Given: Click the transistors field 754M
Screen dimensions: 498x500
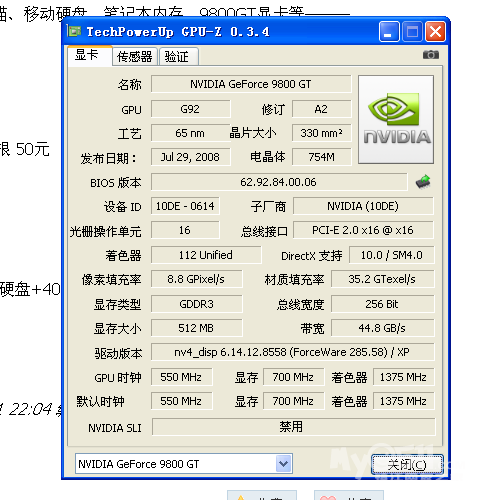Looking at the screenshot, I should click(x=321, y=157).
